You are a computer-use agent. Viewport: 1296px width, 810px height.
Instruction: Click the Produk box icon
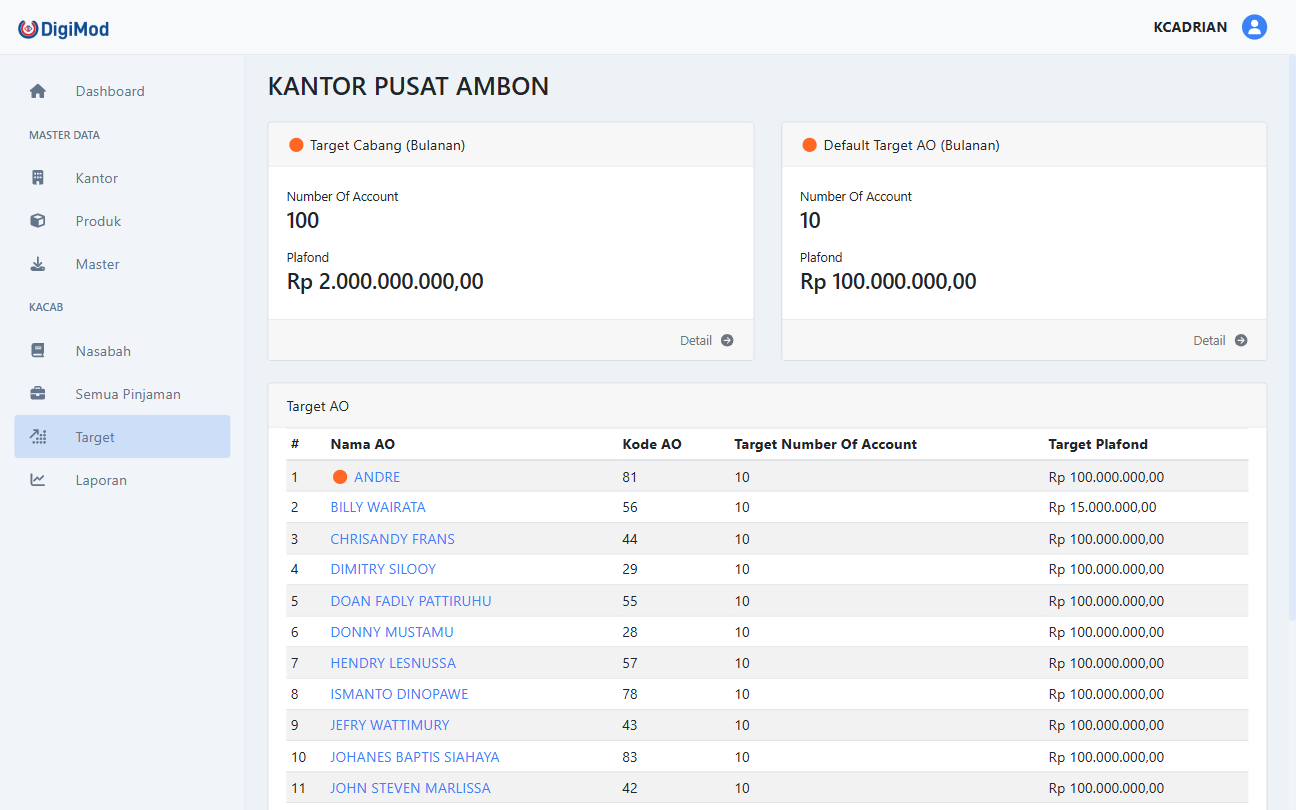click(x=38, y=221)
